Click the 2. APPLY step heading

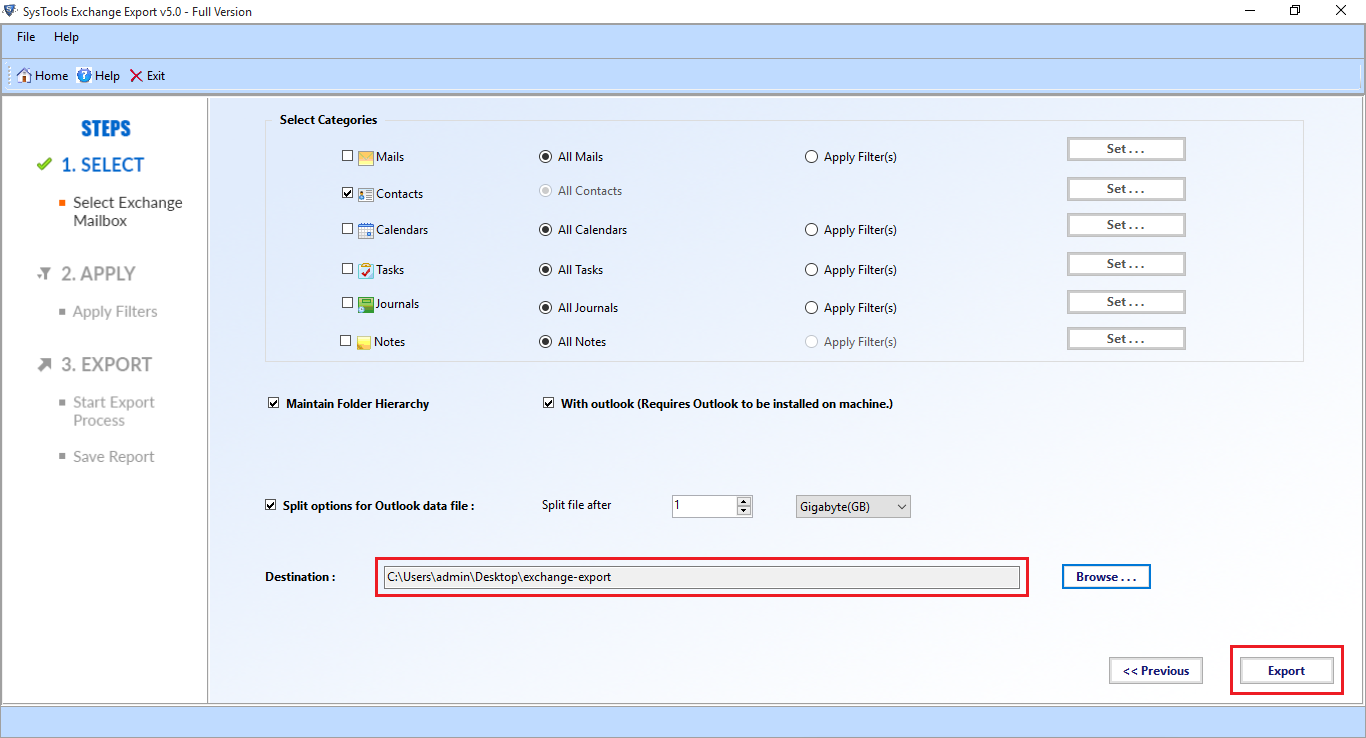[98, 274]
